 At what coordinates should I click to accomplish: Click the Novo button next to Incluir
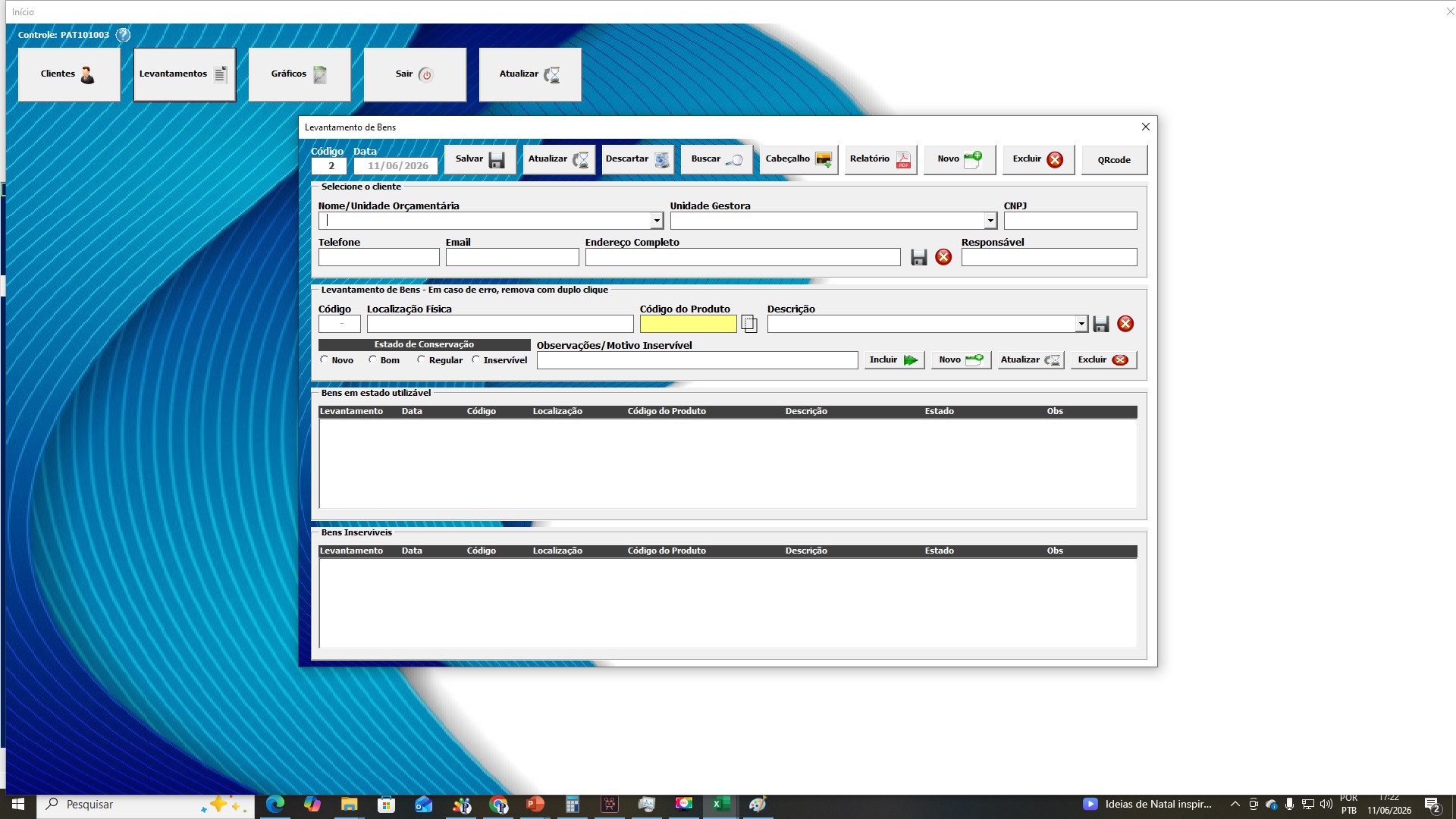[961, 360]
